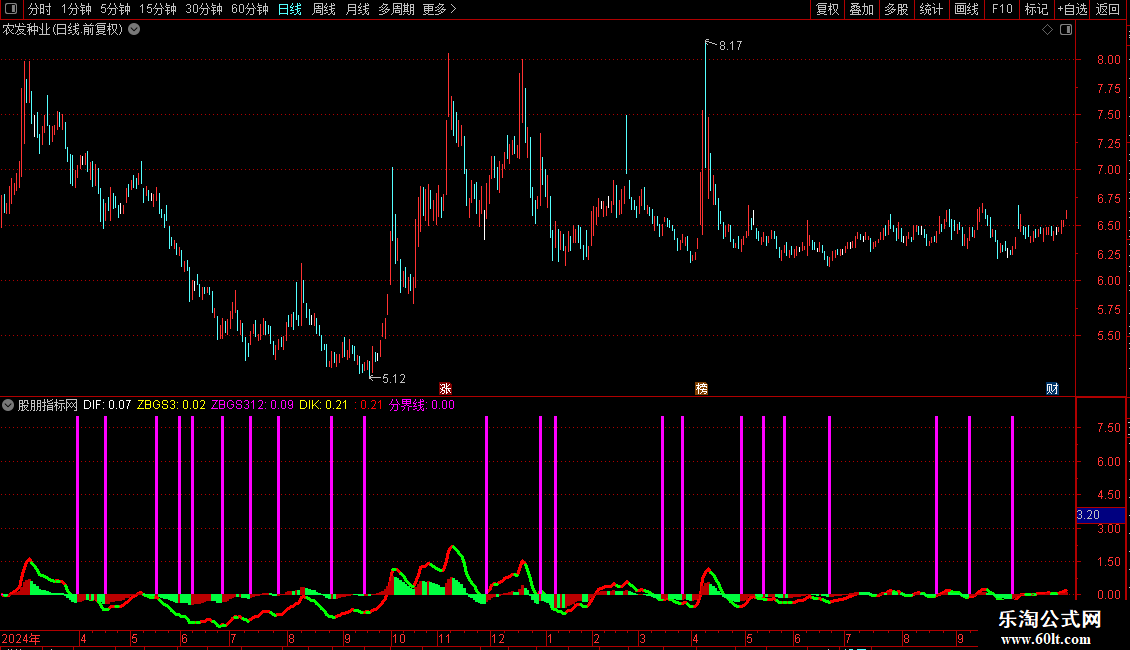The height and width of the screenshot is (650, 1130).
Task: Click the 标记 mark button
Action: click(x=1036, y=9)
